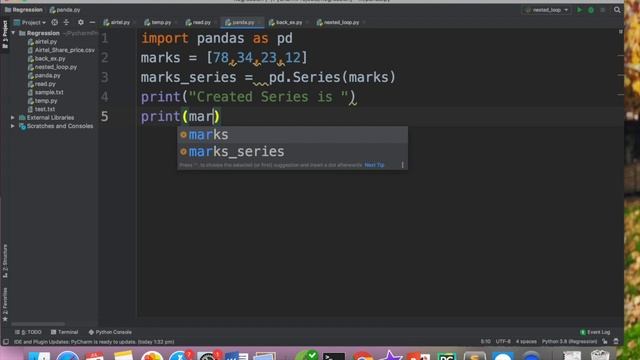Click the lock icon in the status bar
Screen dimensions: 640x360
click(605, 341)
